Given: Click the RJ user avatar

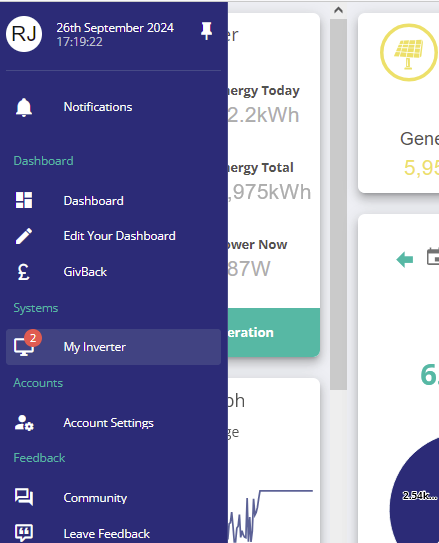Looking at the screenshot, I should pos(24,34).
